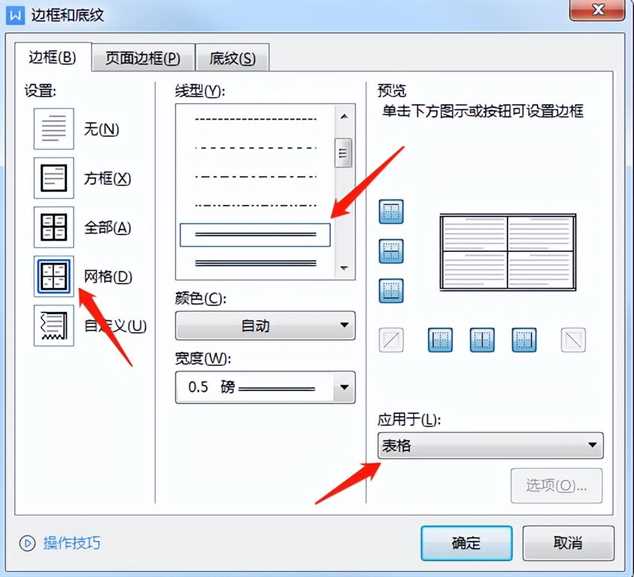Image resolution: width=634 pixels, height=577 pixels.
Task: Select the 全部(A) all borders preset
Action: point(54,227)
